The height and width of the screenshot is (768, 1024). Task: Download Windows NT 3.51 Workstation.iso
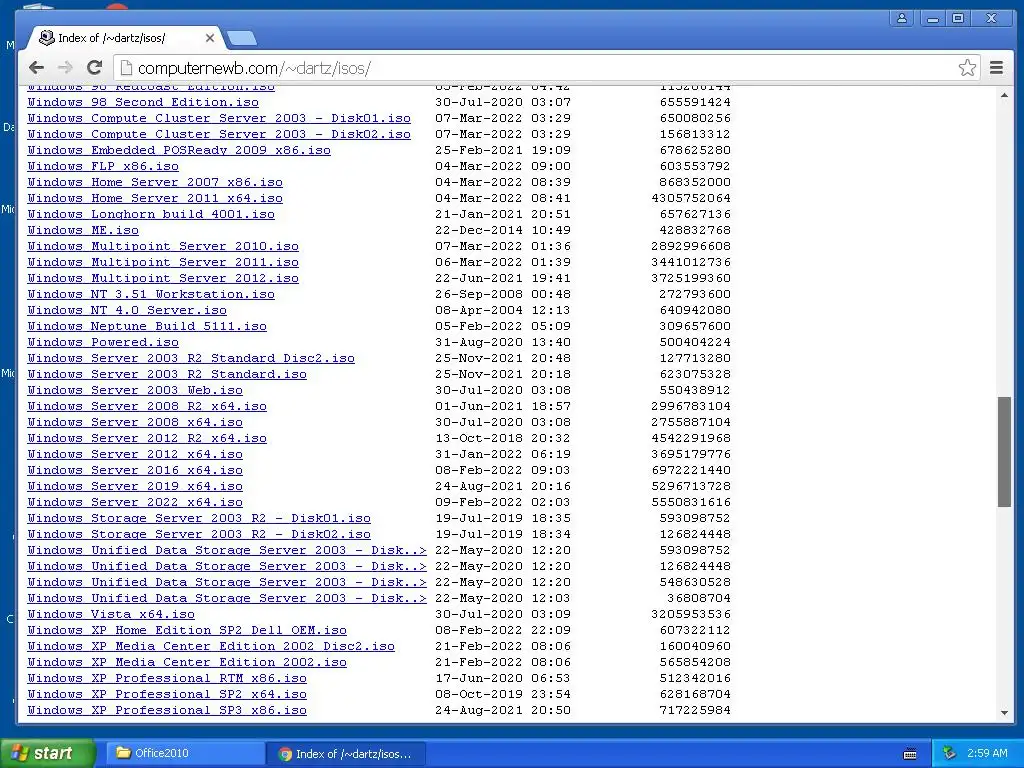click(151, 295)
